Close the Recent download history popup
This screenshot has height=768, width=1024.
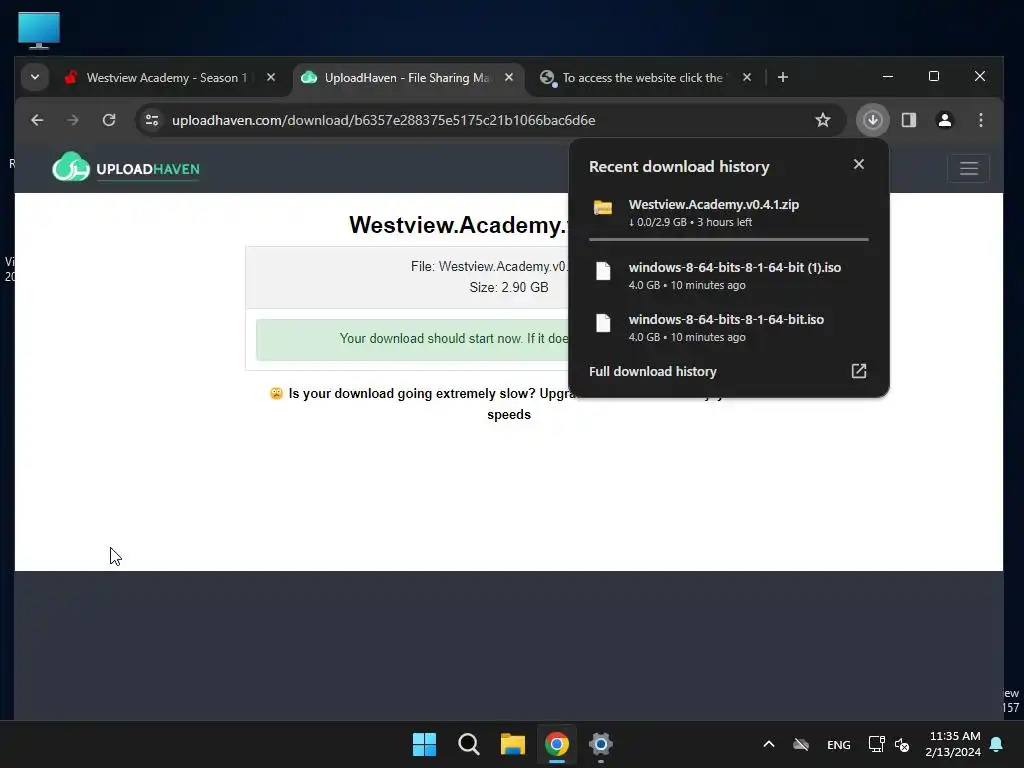[x=859, y=165]
